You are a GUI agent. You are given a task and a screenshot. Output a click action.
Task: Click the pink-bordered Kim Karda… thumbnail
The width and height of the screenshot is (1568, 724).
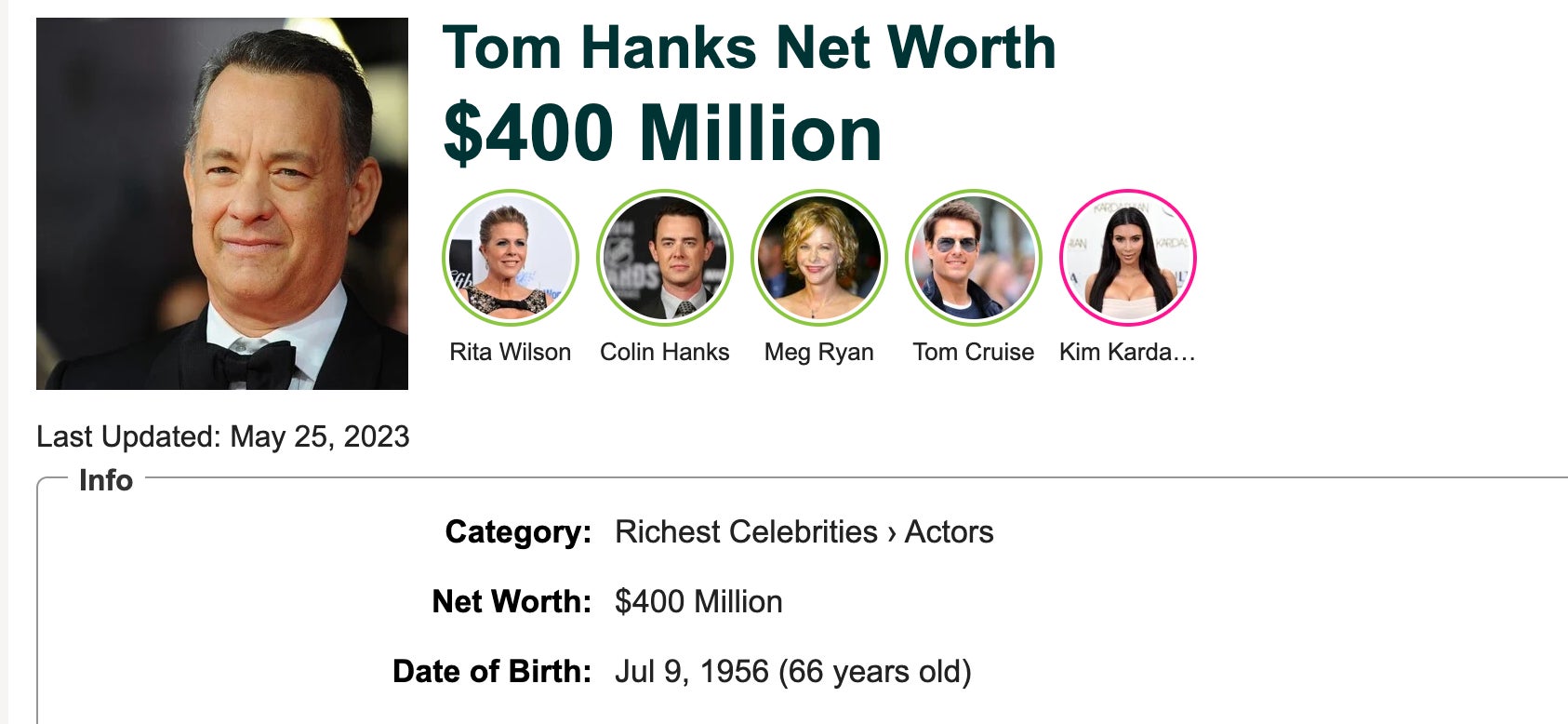[1128, 258]
